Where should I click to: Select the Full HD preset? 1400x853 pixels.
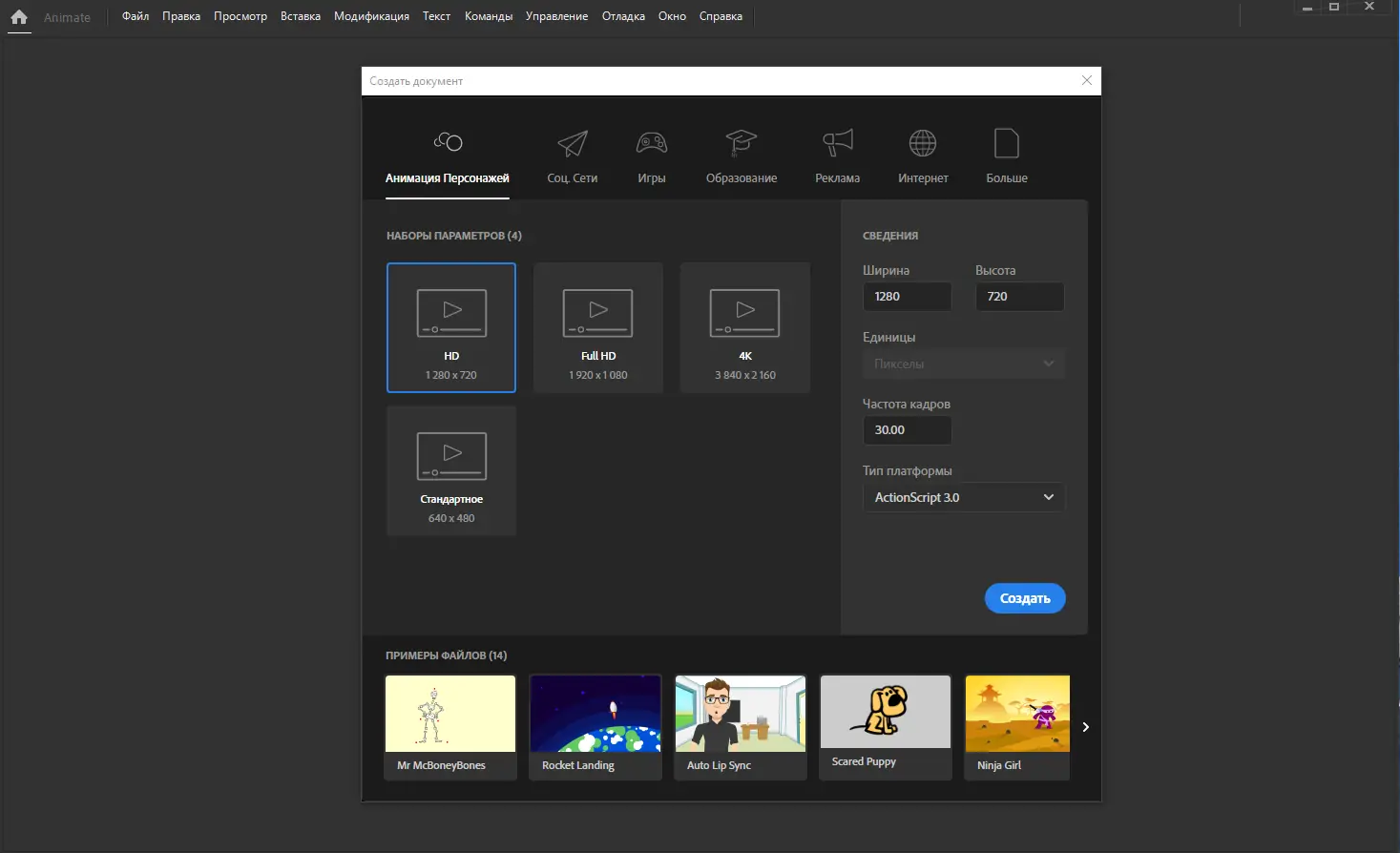(597, 327)
